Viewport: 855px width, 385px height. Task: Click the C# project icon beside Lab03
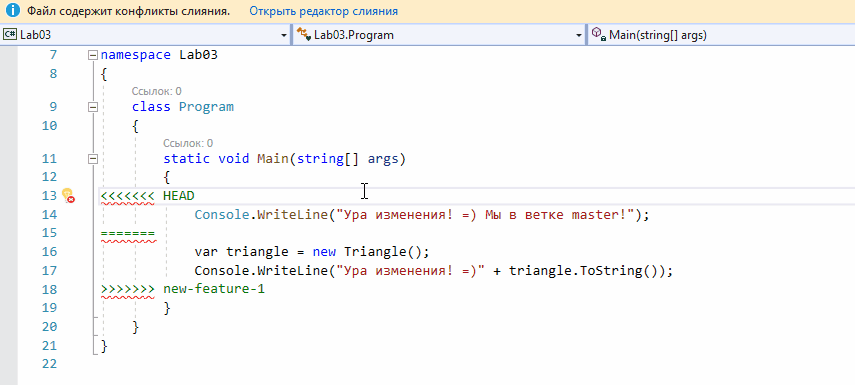(10, 35)
